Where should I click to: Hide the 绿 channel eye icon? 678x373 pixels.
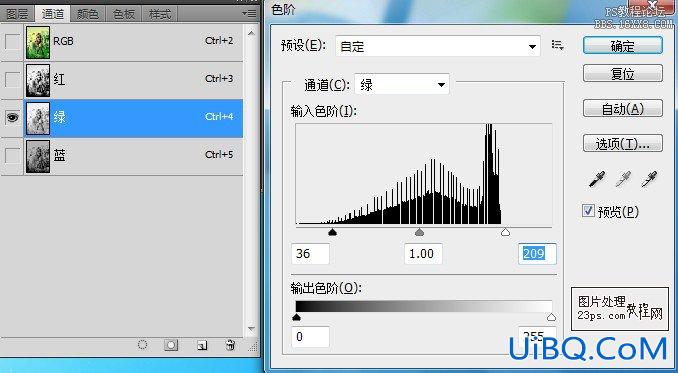[x=12, y=118]
